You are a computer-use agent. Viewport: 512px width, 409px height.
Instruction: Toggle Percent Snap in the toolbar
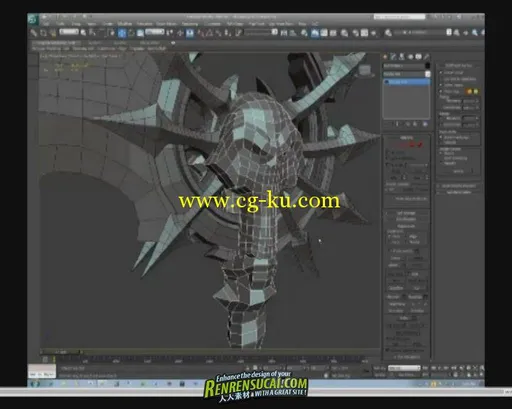coord(218,33)
